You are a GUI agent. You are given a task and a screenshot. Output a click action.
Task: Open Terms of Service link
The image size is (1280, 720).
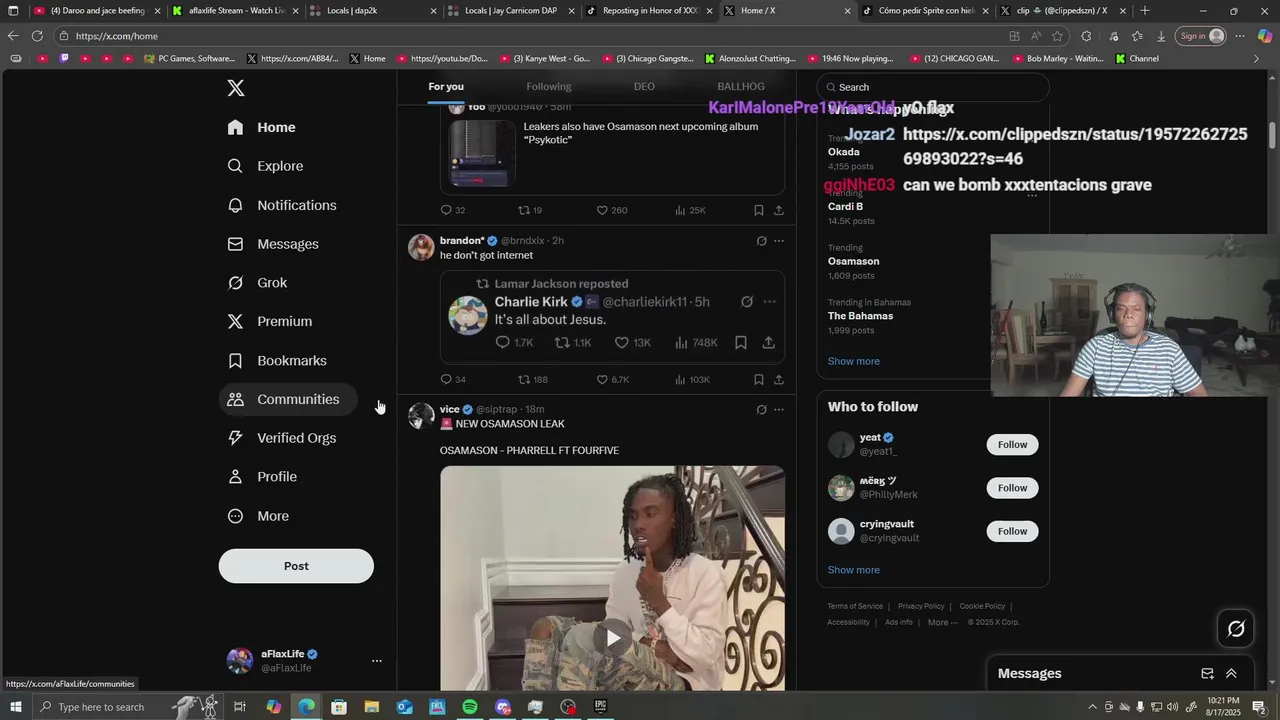[855, 606]
